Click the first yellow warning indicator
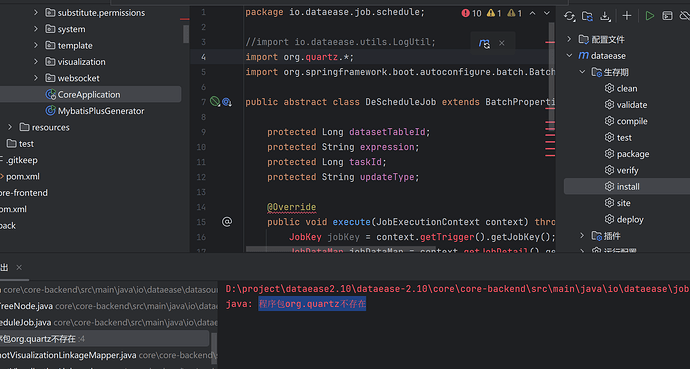This screenshot has height=369, width=690. coord(494,13)
